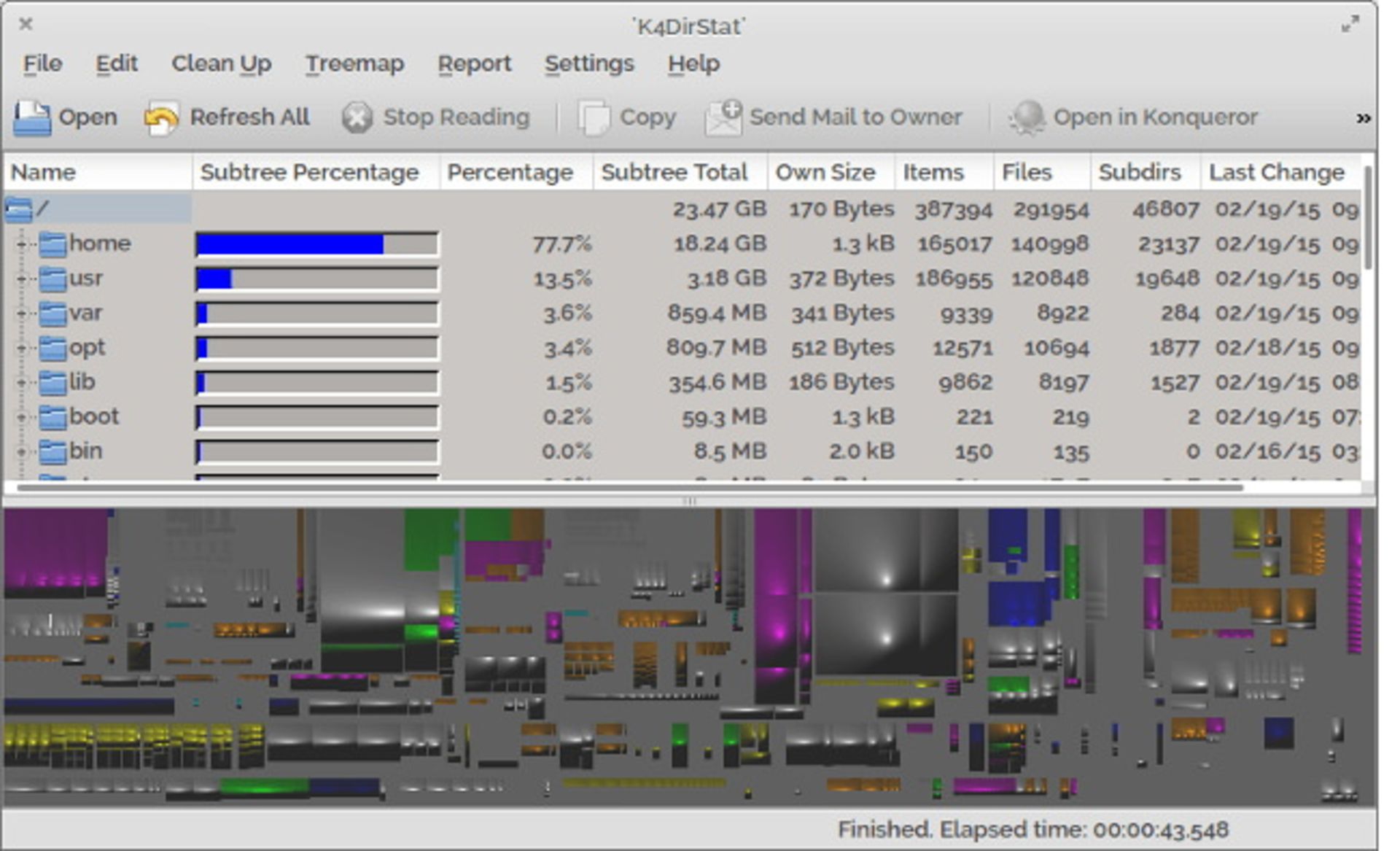Click the Copy pages icon
Viewport: 1400px width, 851px height.
(594, 117)
